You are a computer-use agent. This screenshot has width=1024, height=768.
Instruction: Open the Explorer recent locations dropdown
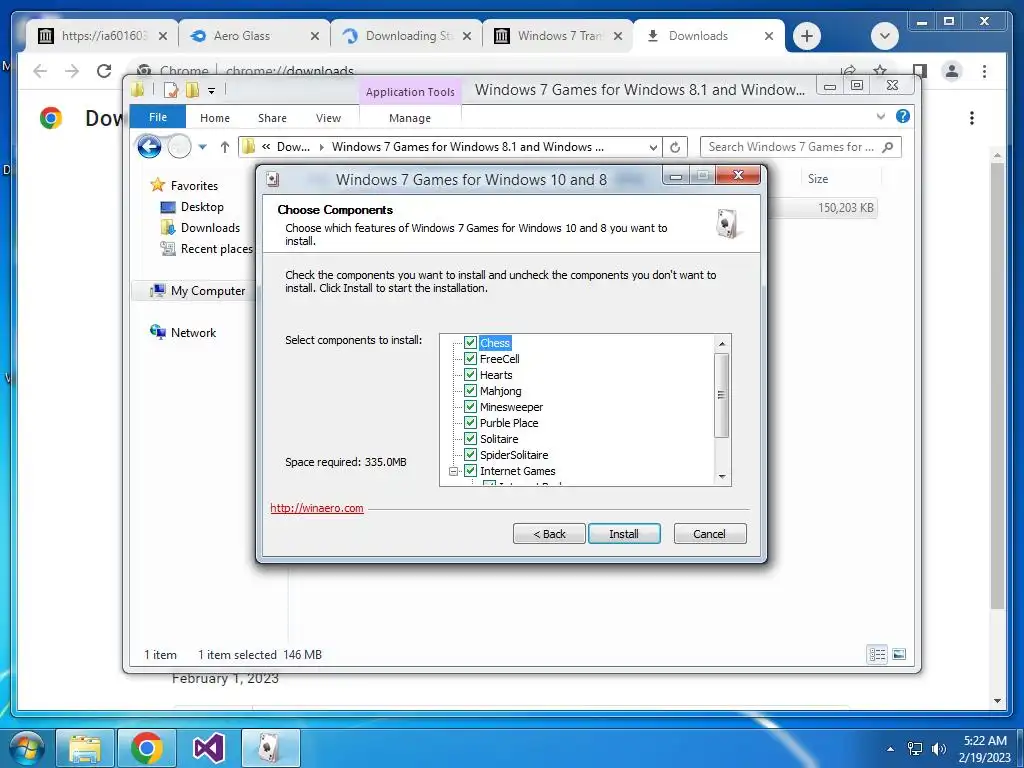202,147
